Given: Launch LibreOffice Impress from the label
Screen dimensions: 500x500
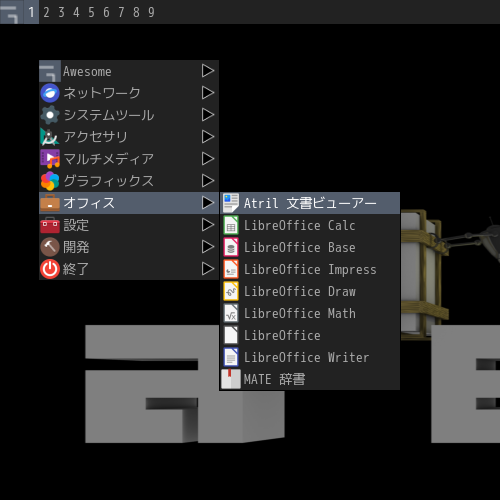Looking at the screenshot, I should coord(310,270).
